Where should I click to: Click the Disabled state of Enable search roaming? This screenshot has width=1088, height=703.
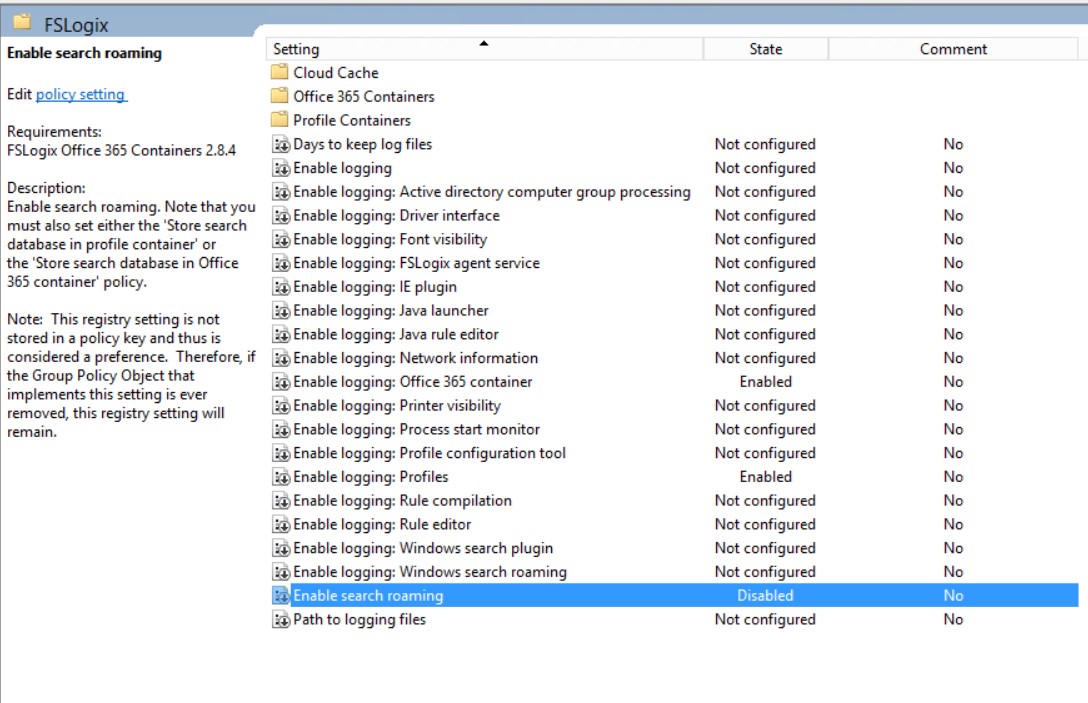click(765, 595)
